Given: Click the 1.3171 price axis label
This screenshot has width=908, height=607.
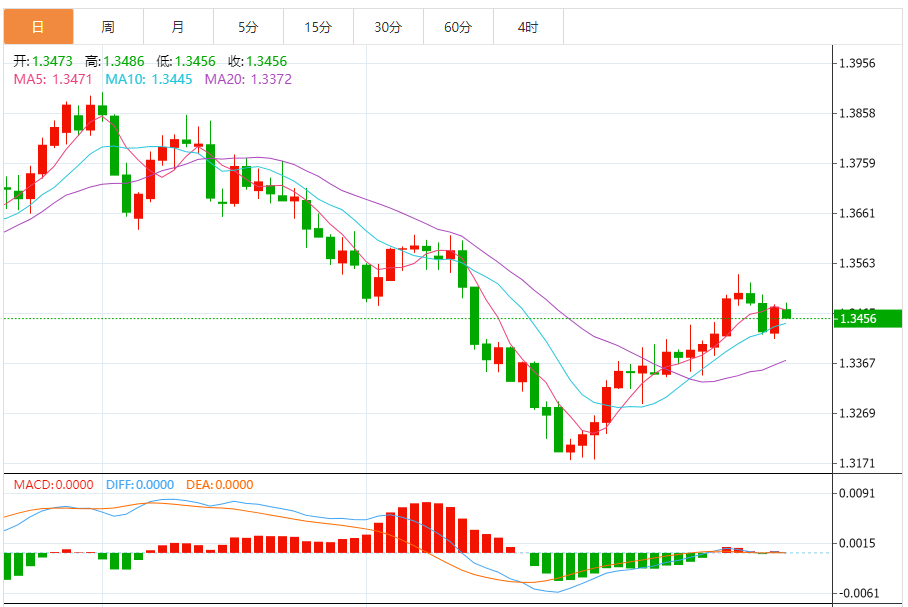Looking at the screenshot, I should click(857, 463).
